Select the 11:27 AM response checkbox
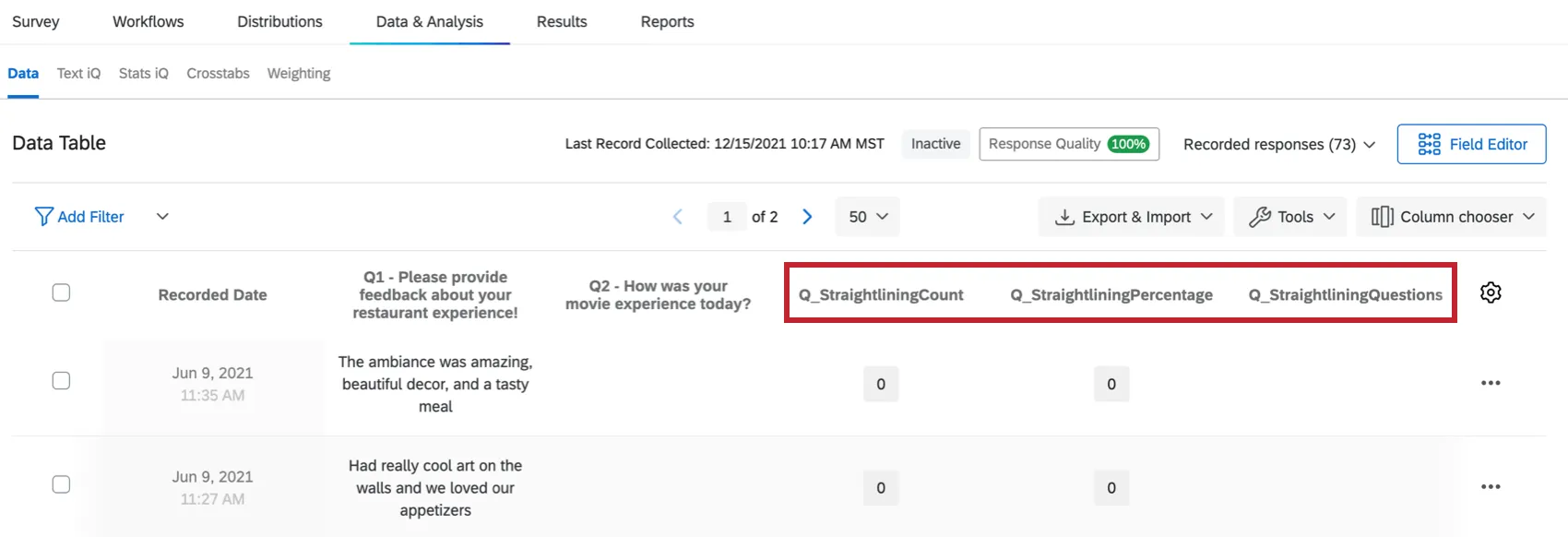This screenshot has width=1568, height=537. [x=61, y=484]
